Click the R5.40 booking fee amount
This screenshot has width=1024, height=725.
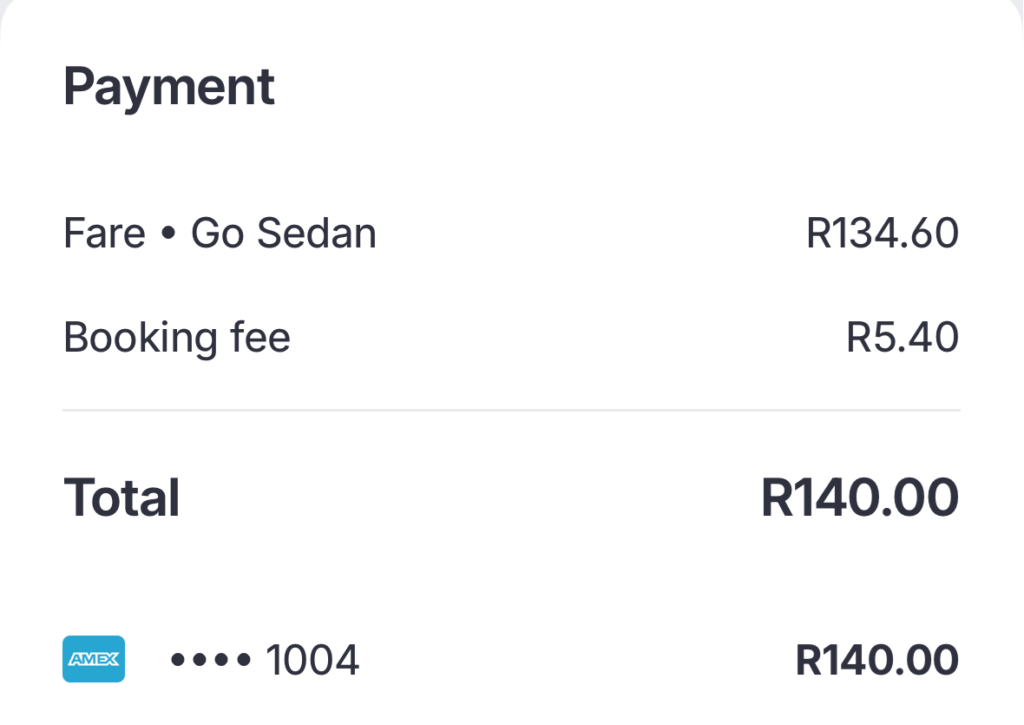(x=903, y=337)
